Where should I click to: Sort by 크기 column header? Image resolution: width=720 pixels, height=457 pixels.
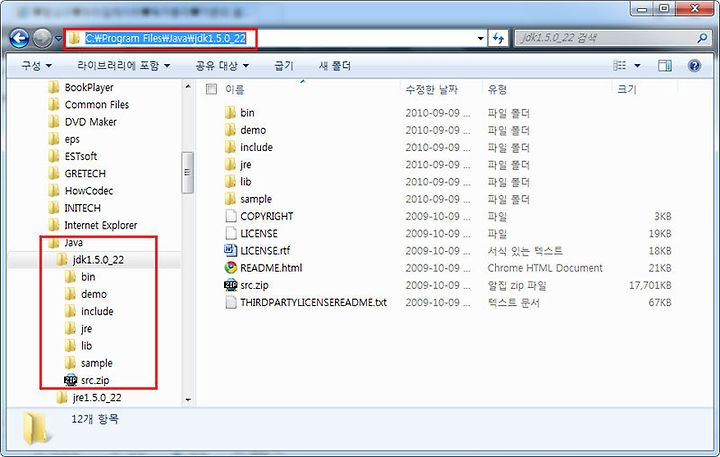627,90
